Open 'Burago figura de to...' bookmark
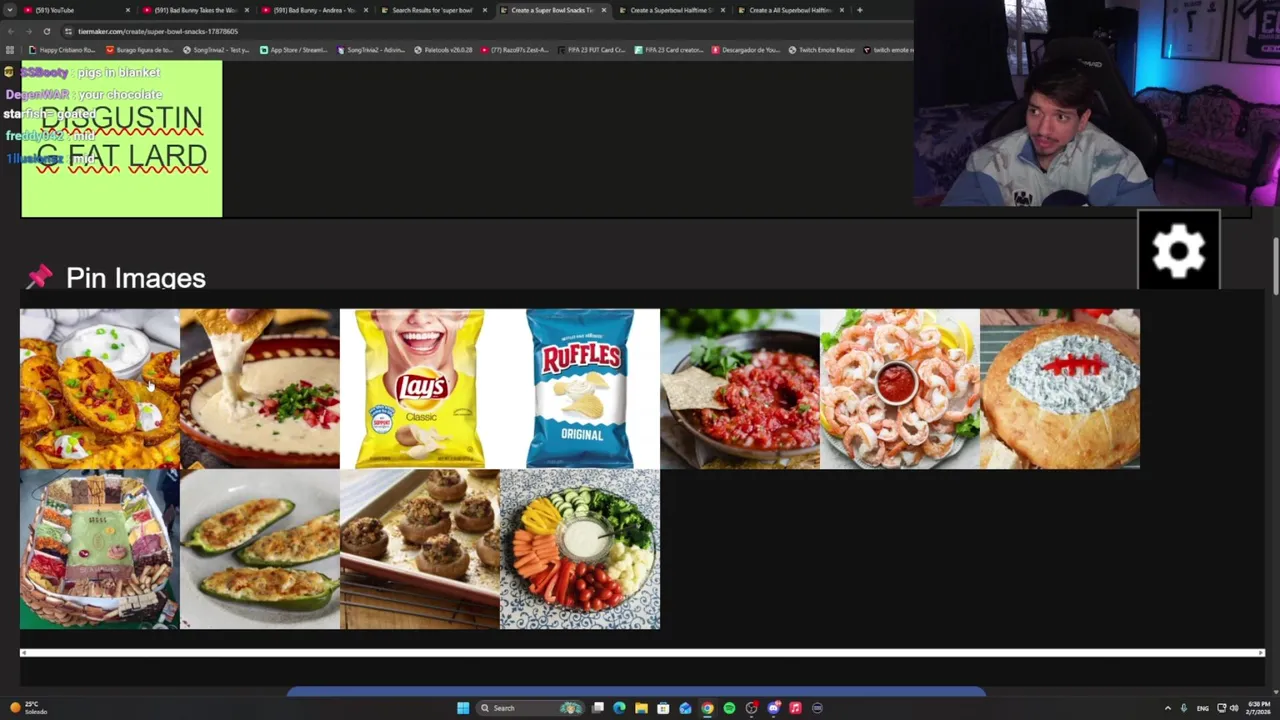Viewport: 1280px width, 720px height. pyautogui.click(x=139, y=50)
